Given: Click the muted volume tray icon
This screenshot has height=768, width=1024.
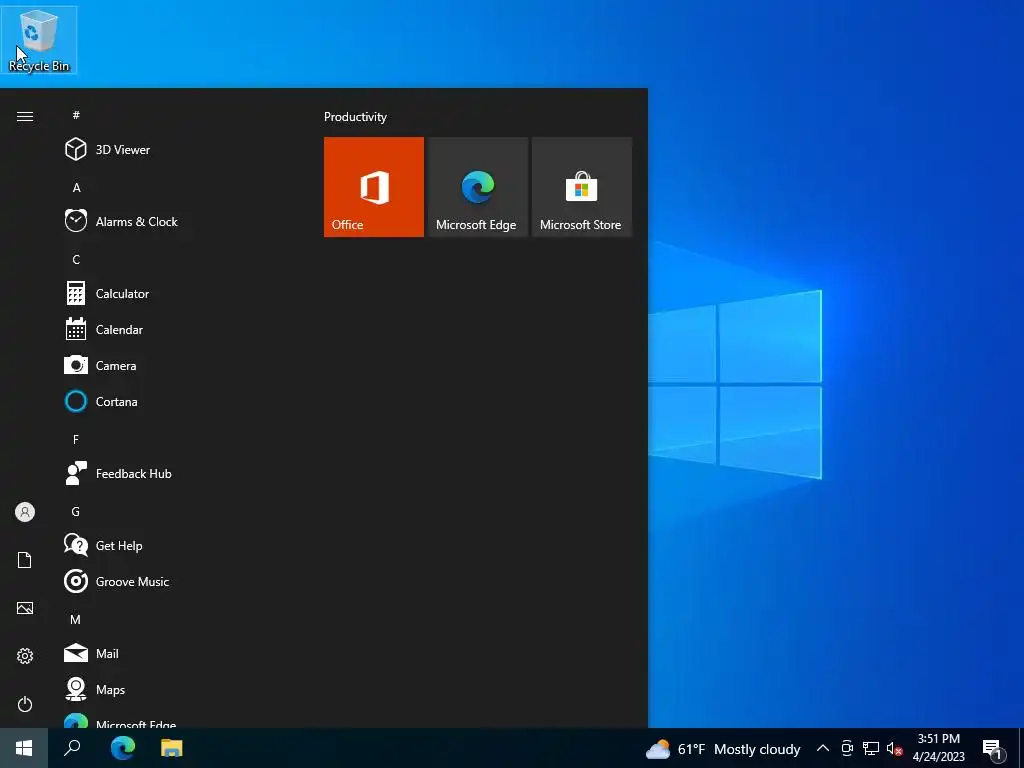Looking at the screenshot, I should 894,748.
